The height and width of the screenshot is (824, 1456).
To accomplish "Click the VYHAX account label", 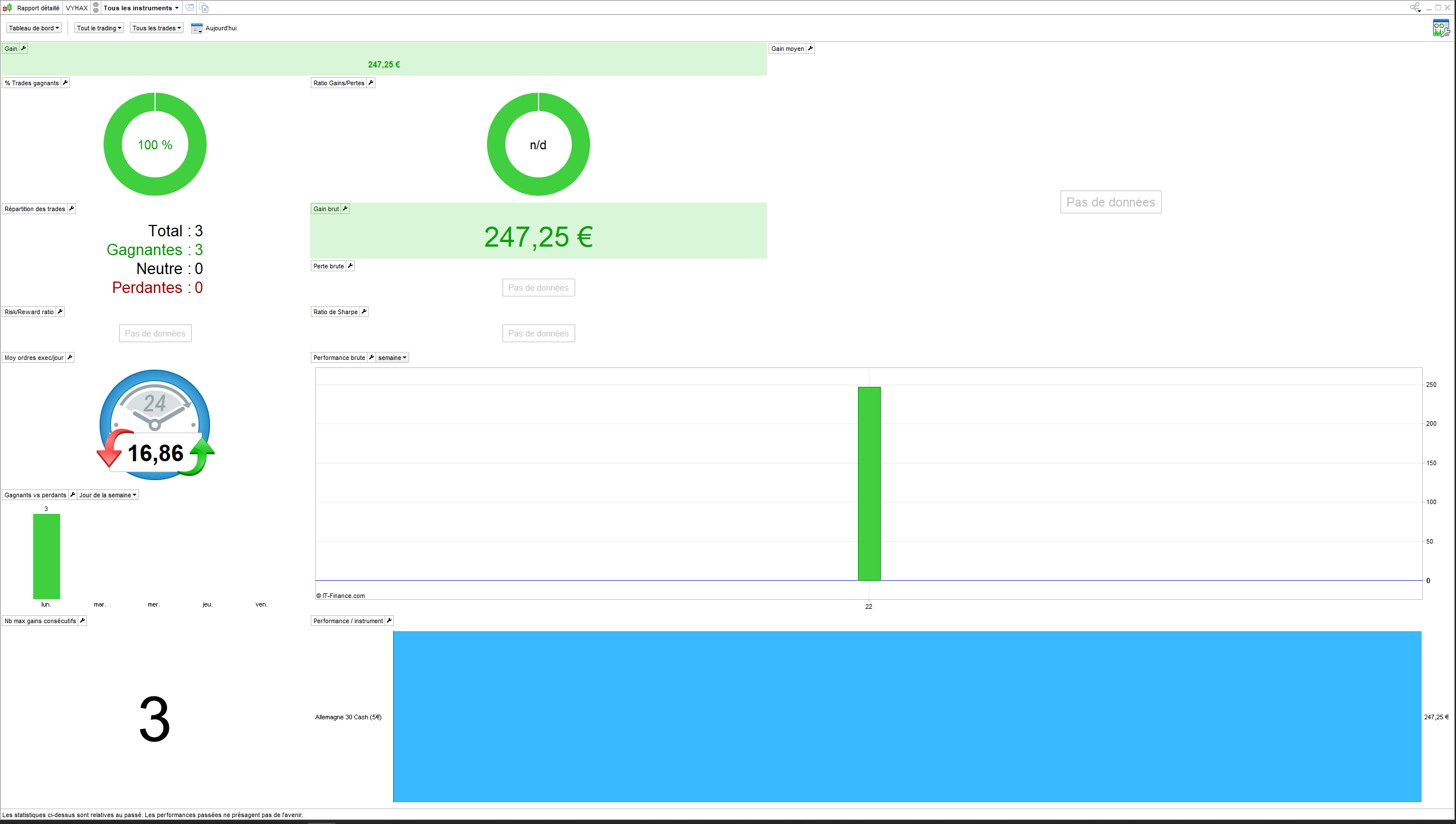I will 77,8.
